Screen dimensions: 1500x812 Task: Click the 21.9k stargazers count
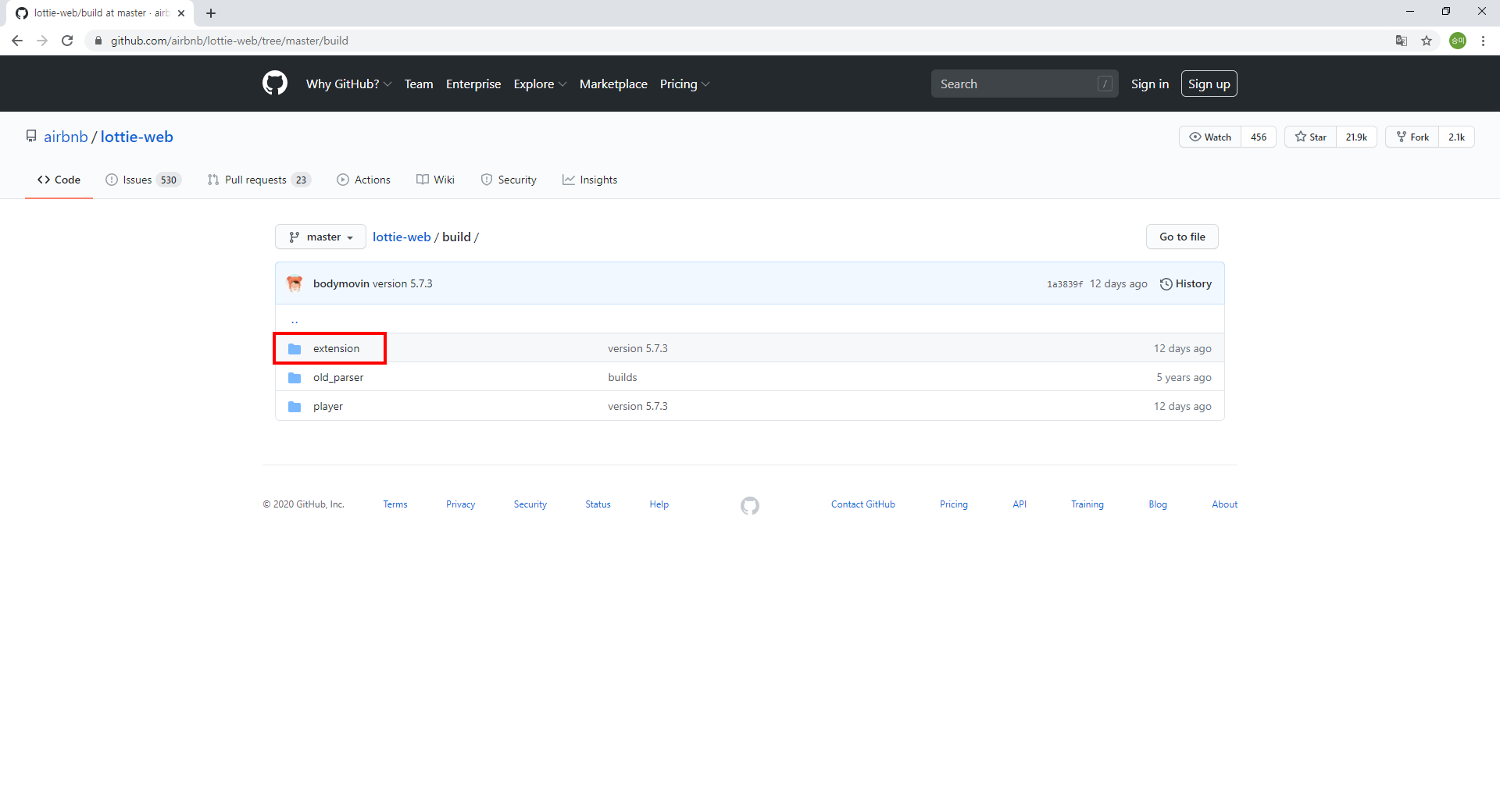point(1356,137)
